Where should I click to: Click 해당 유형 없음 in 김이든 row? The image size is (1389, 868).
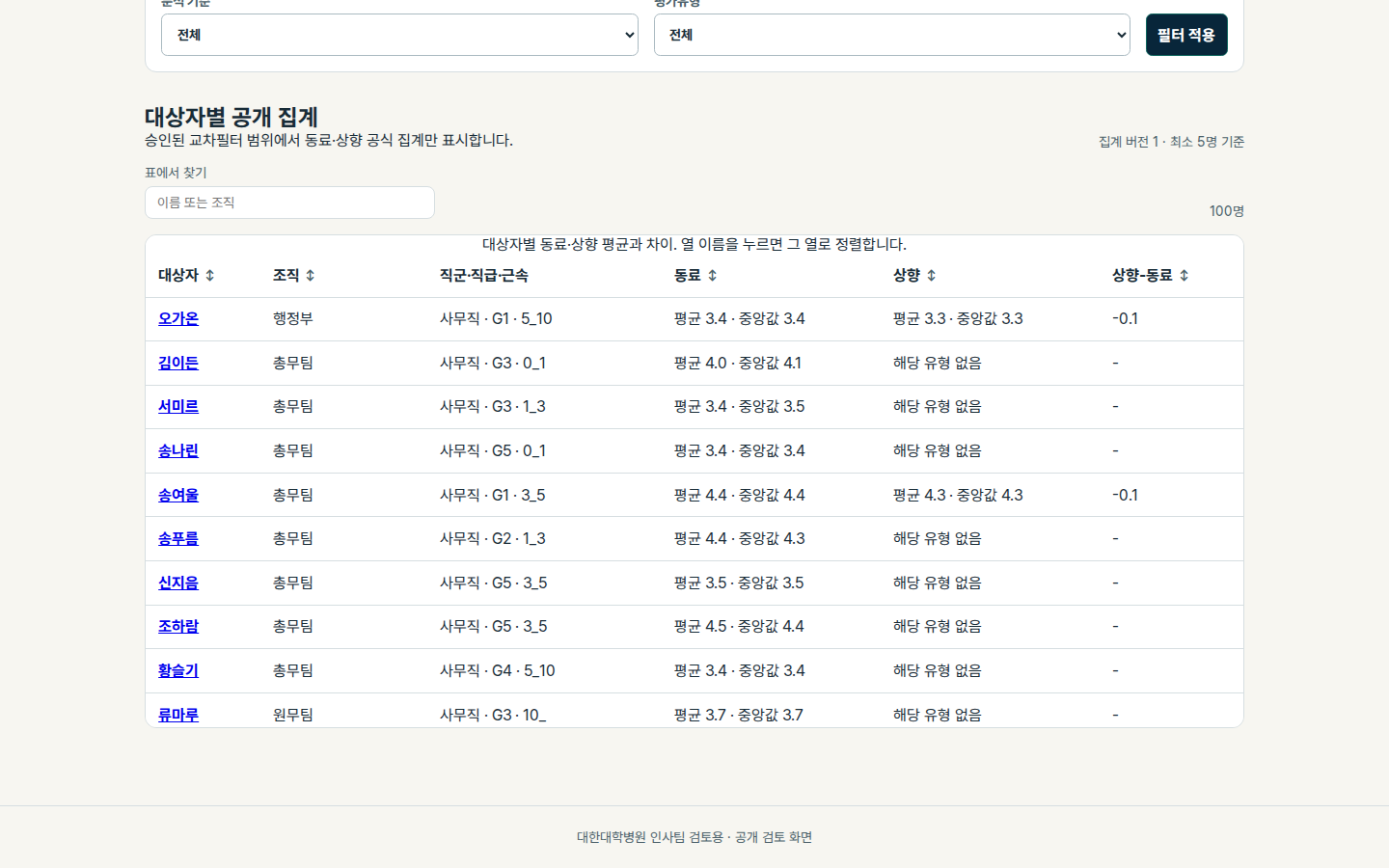pos(938,364)
